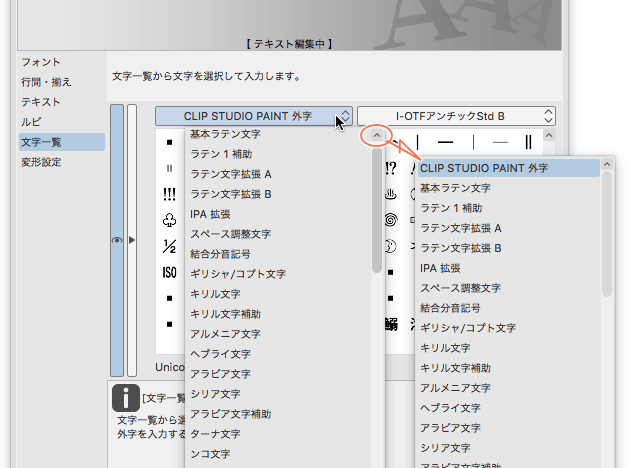The image size is (629, 468).
Task: Select the hot spring symbol glyph
Action: 390,192
